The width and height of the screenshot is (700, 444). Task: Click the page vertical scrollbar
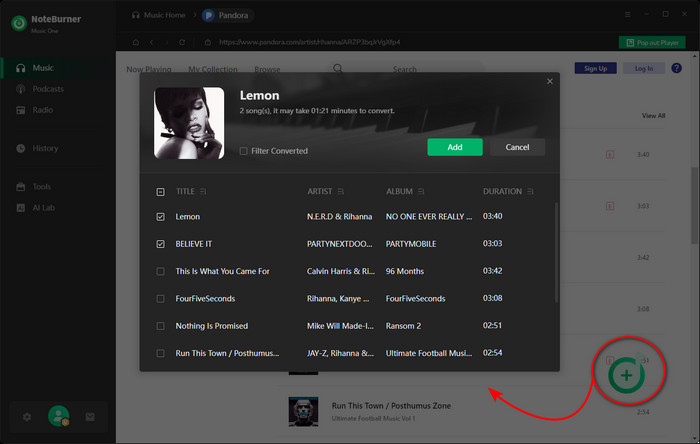coord(694,205)
